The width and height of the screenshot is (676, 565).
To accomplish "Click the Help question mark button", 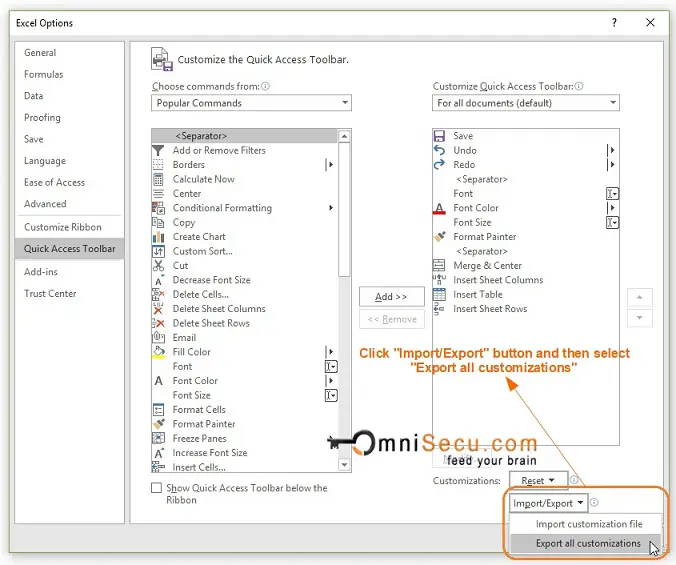I will [x=614, y=23].
